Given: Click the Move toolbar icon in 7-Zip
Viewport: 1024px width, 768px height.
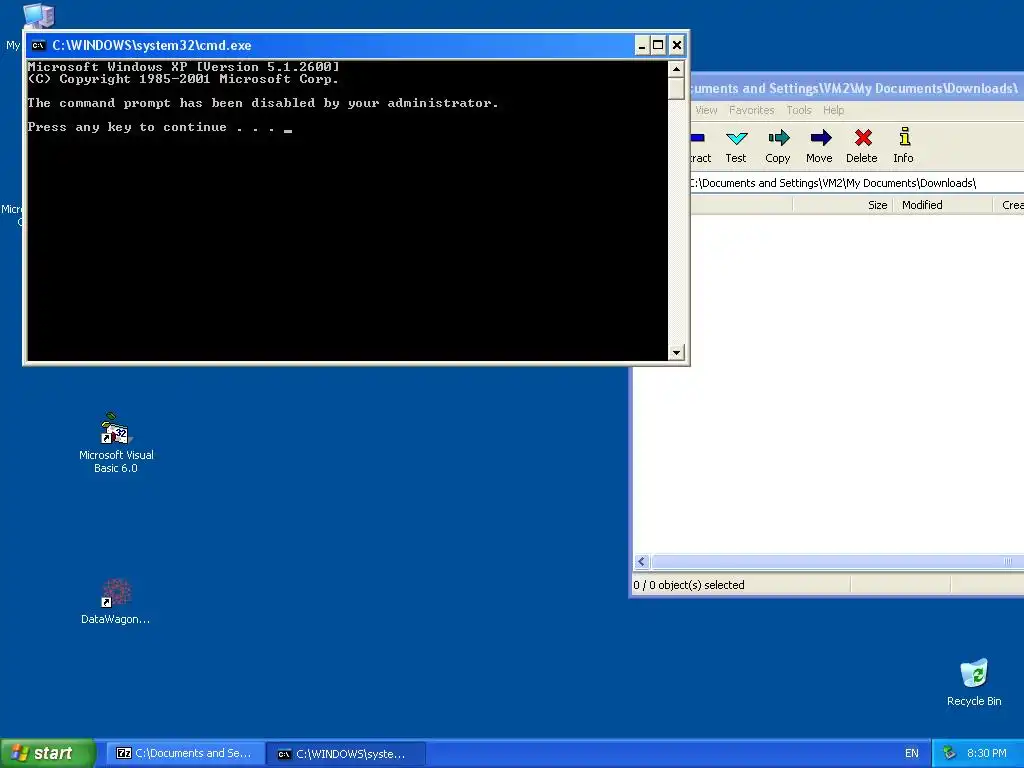Looking at the screenshot, I should point(820,146).
